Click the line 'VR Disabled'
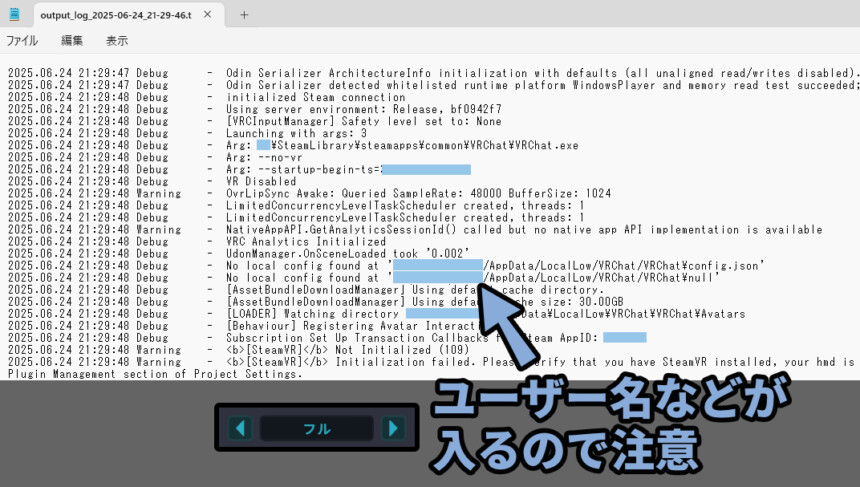Screen dimensions: 860x487 coord(152,182)
